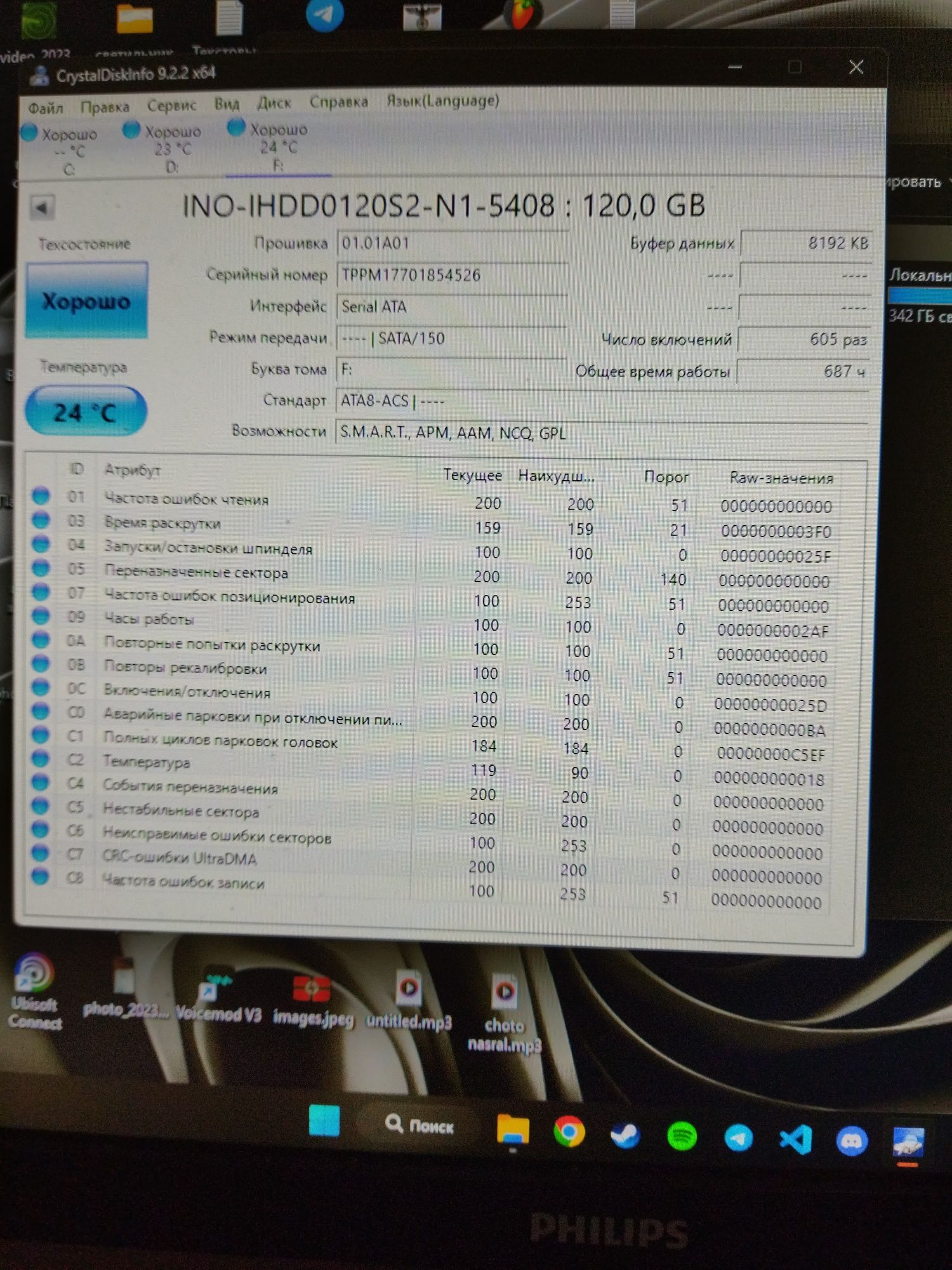The width and height of the screenshot is (952, 1270).
Task: Open File Explorer from the taskbar
Action: (513, 1130)
